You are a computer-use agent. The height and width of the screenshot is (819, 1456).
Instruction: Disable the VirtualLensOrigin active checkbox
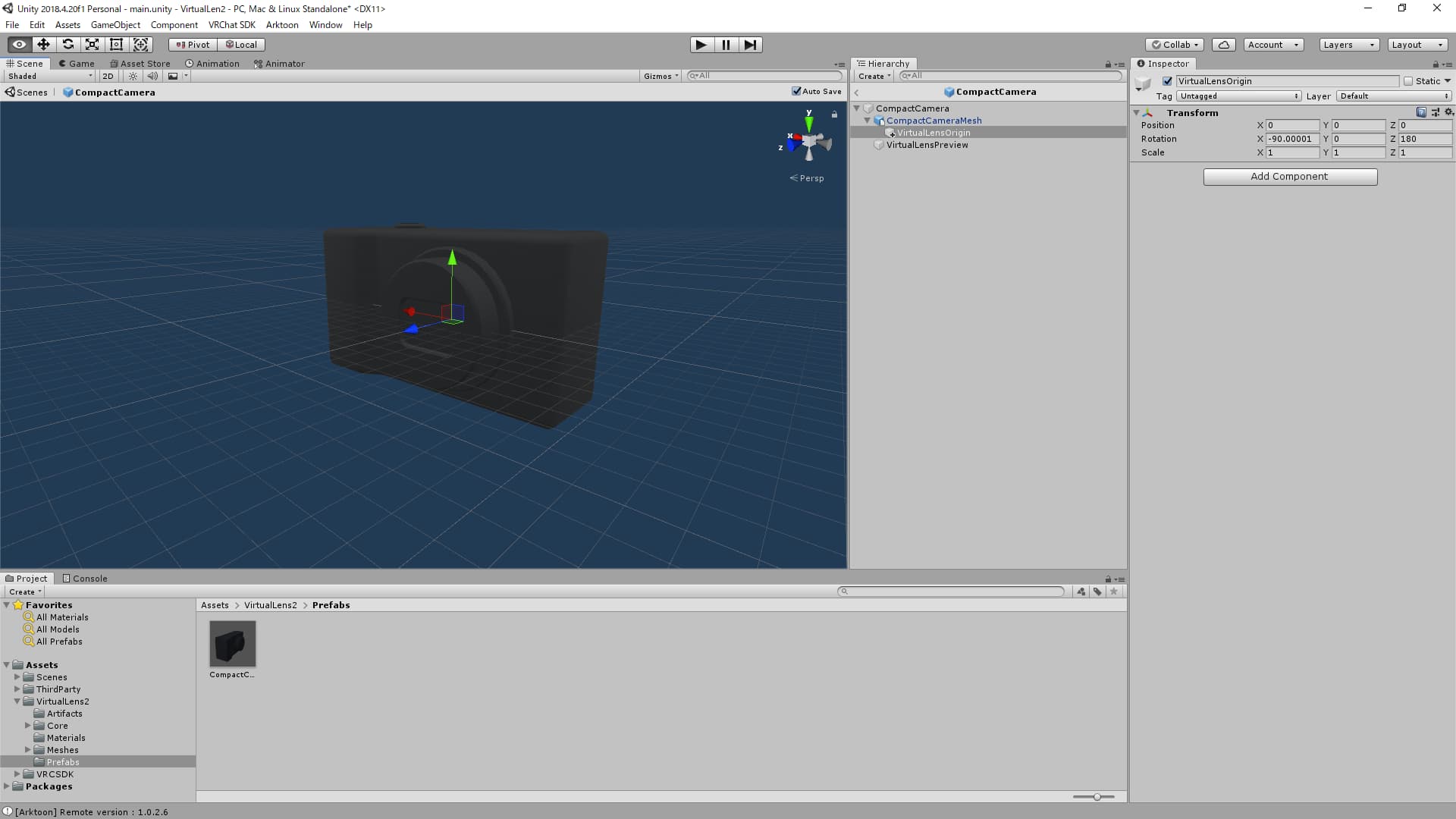point(1167,81)
